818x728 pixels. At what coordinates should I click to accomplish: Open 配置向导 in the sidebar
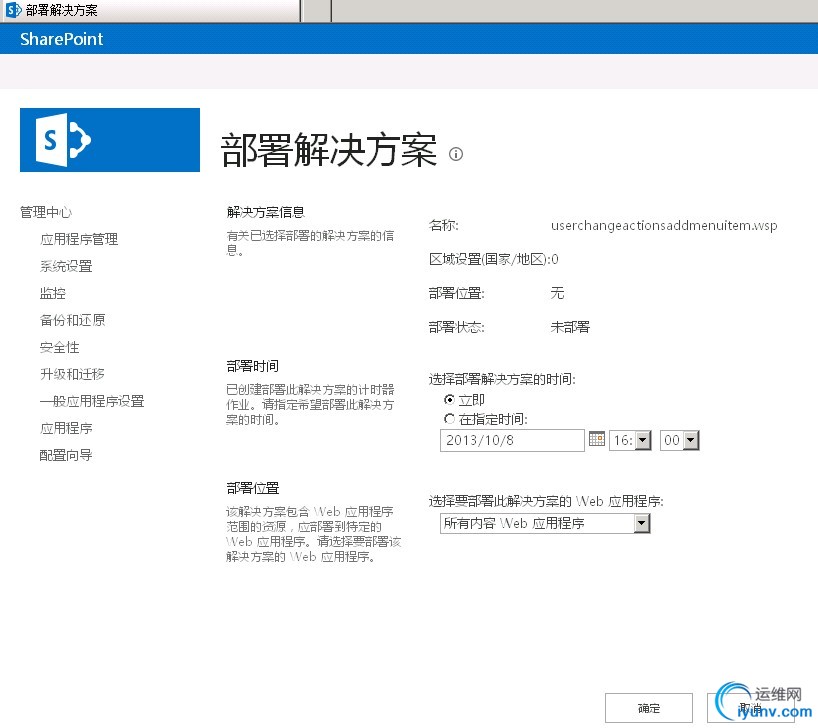[x=66, y=455]
